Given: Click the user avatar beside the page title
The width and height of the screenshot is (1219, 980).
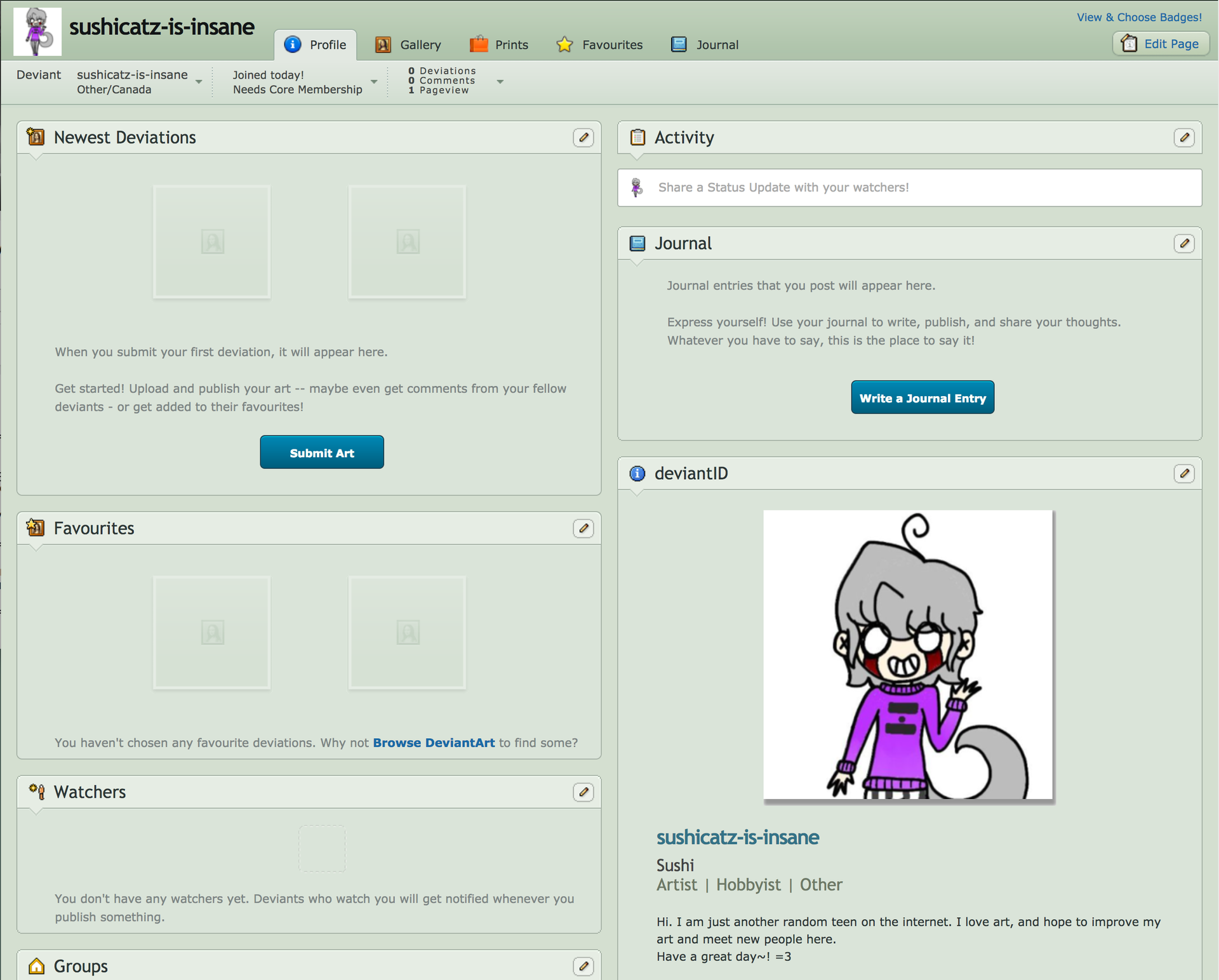Looking at the screenshot, I should [x=37, y=32].
